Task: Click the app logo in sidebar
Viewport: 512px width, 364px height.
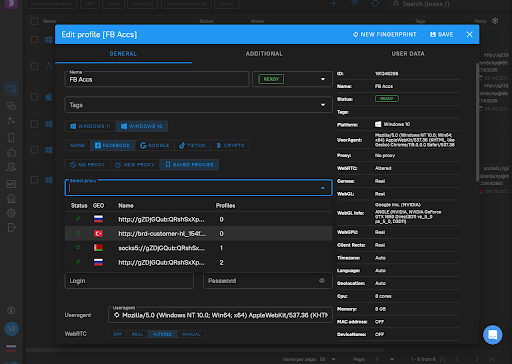Action: coord(11,4)
